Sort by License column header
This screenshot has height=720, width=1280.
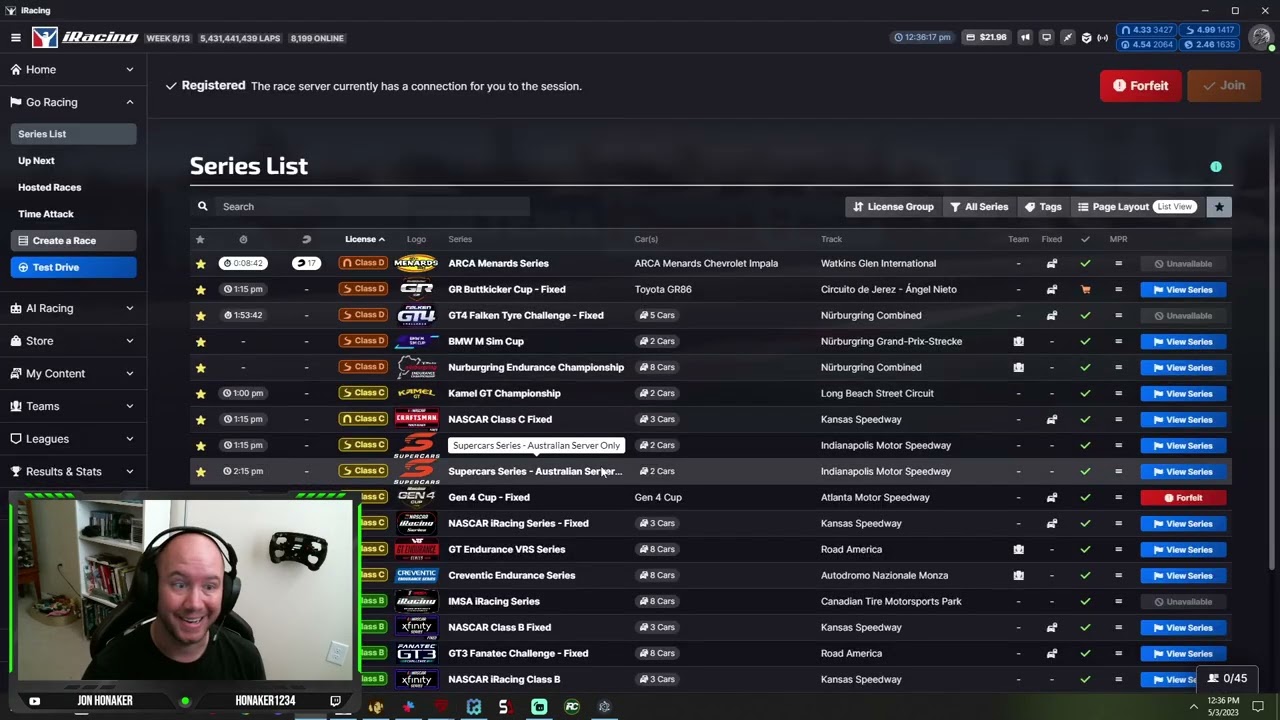click(364, 239)
